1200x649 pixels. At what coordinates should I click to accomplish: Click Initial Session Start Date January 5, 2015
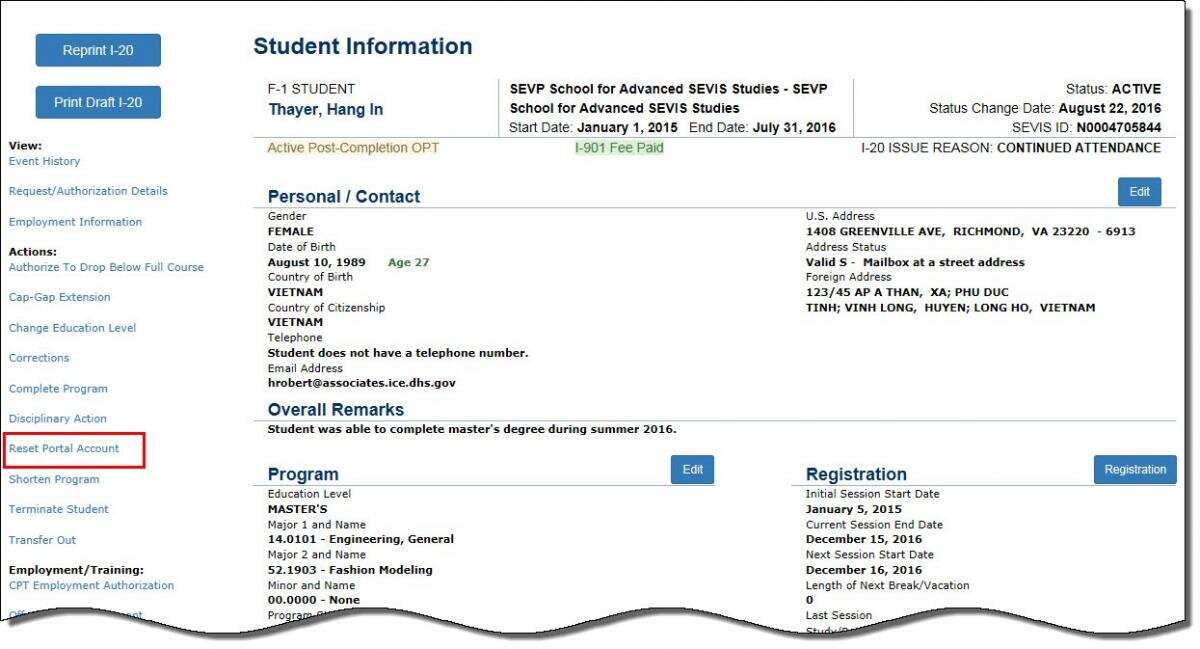click(854, 510)
